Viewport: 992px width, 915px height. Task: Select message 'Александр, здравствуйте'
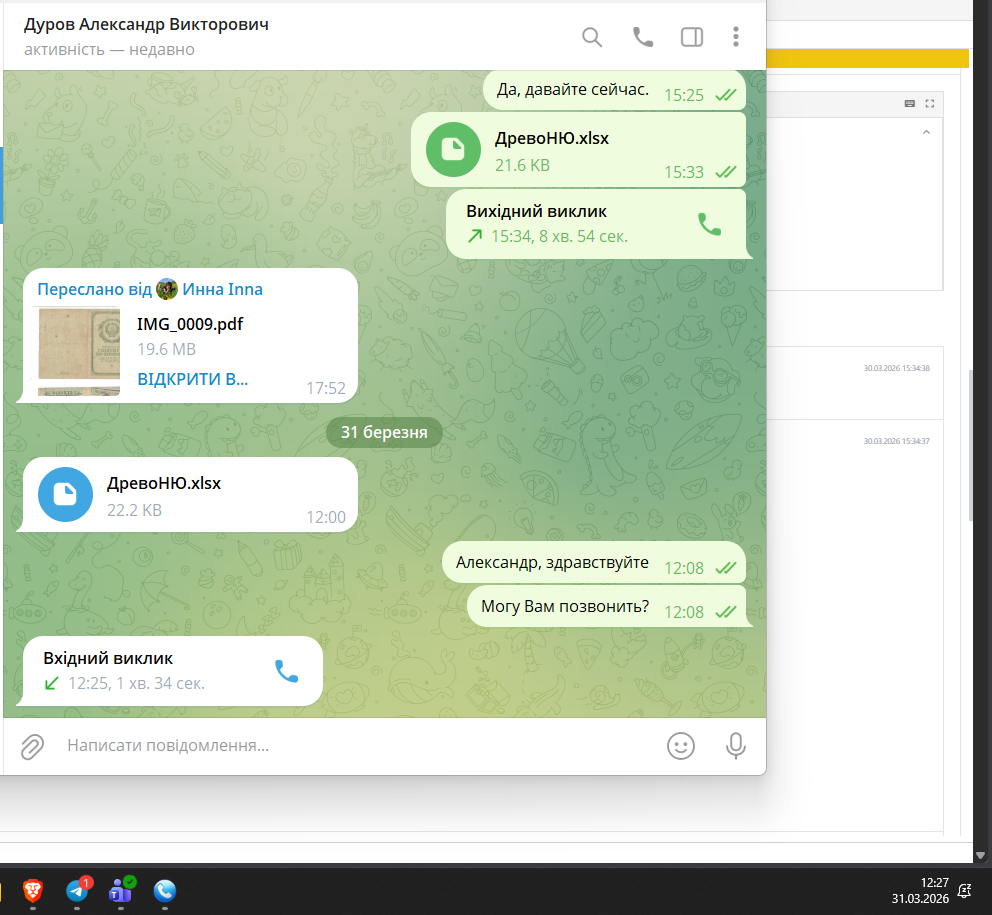(x=594, y=563)
